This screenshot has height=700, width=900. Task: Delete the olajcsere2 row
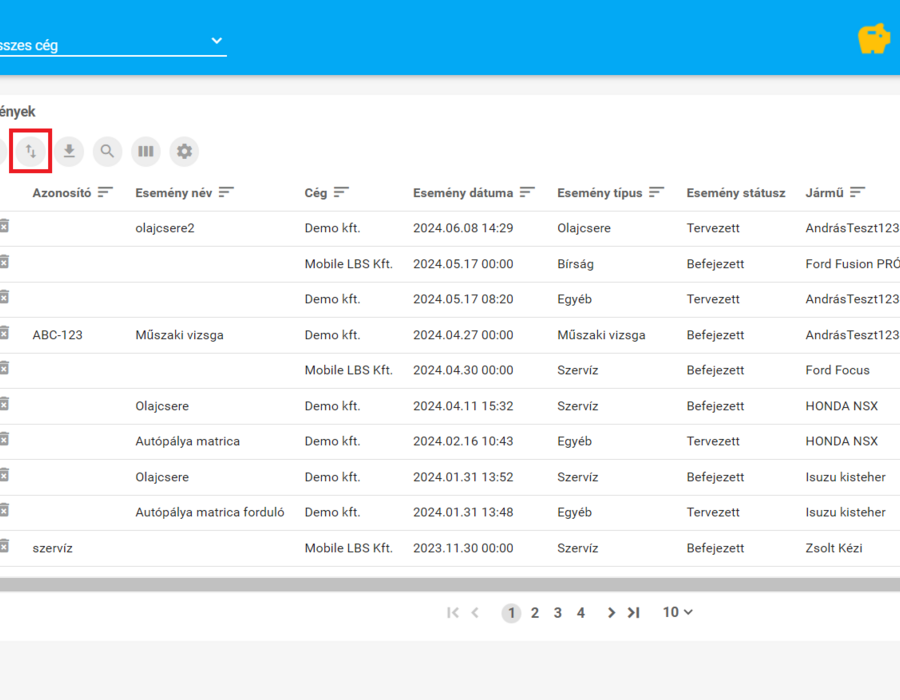(x=4, y=226)
